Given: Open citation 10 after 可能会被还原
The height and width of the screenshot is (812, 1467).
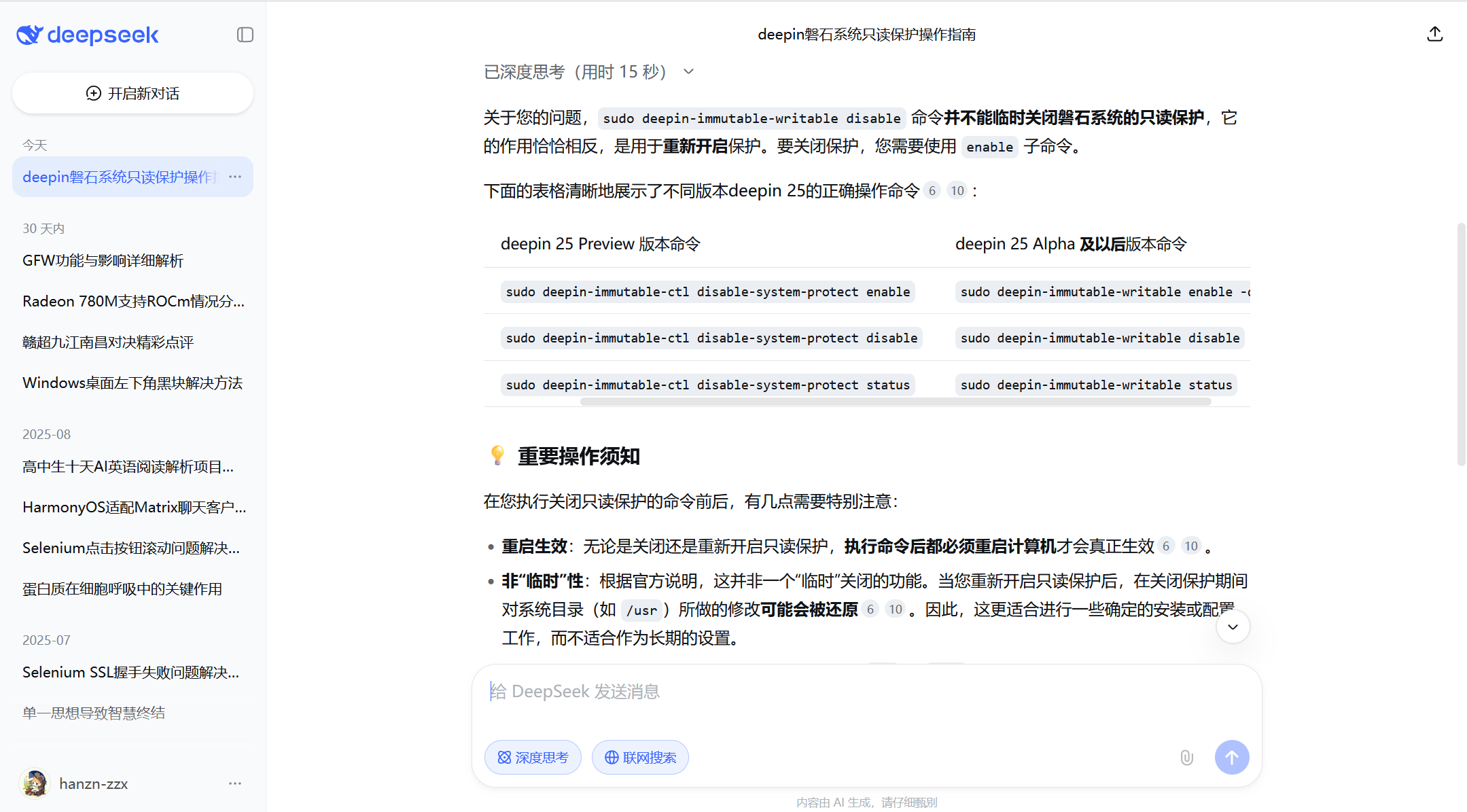Looking at the screenshot, I should click(x=896, y=610).
